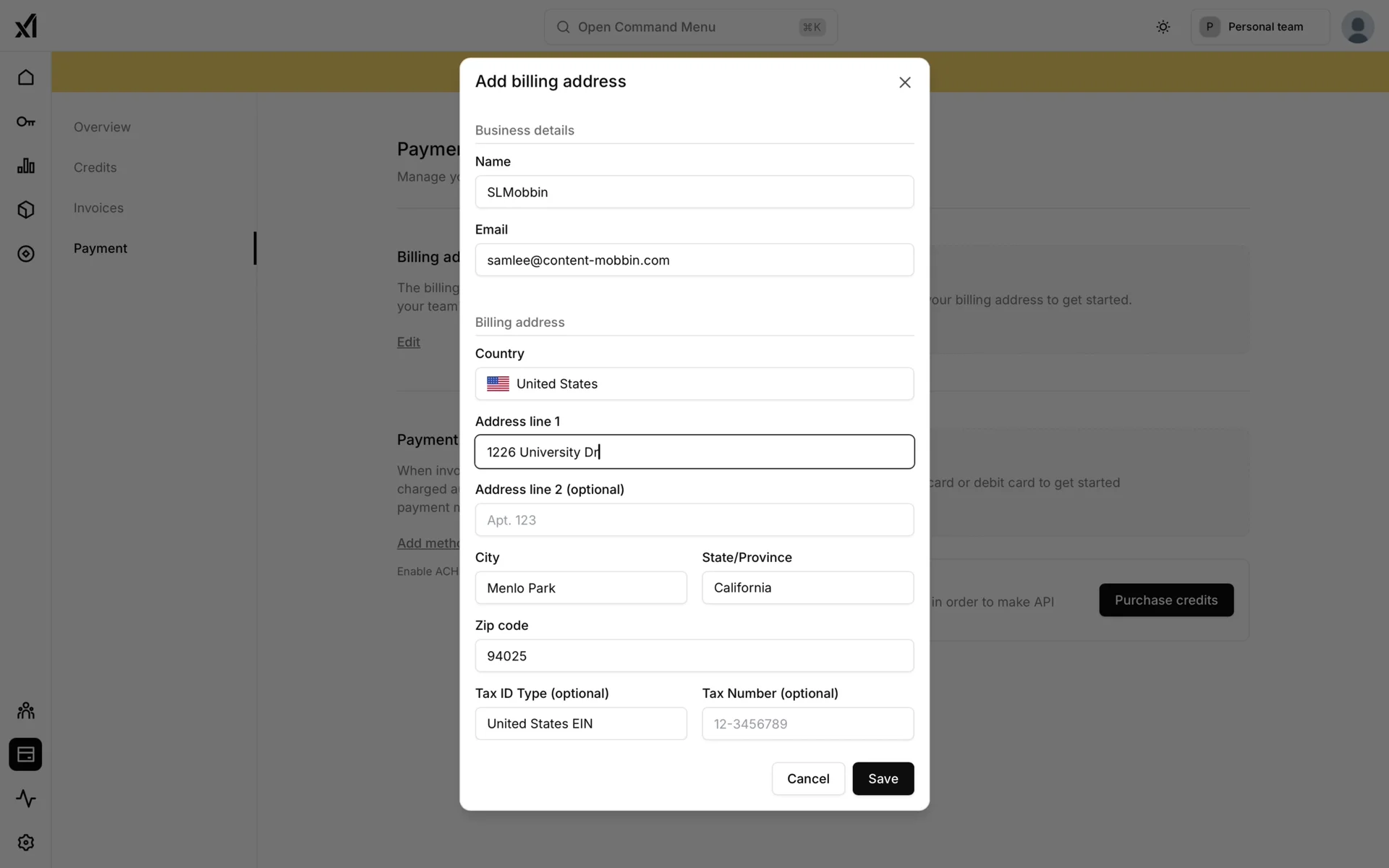Click the user avatar in the top right
Screen dimensions: 1389x868
pos(1357,27)
